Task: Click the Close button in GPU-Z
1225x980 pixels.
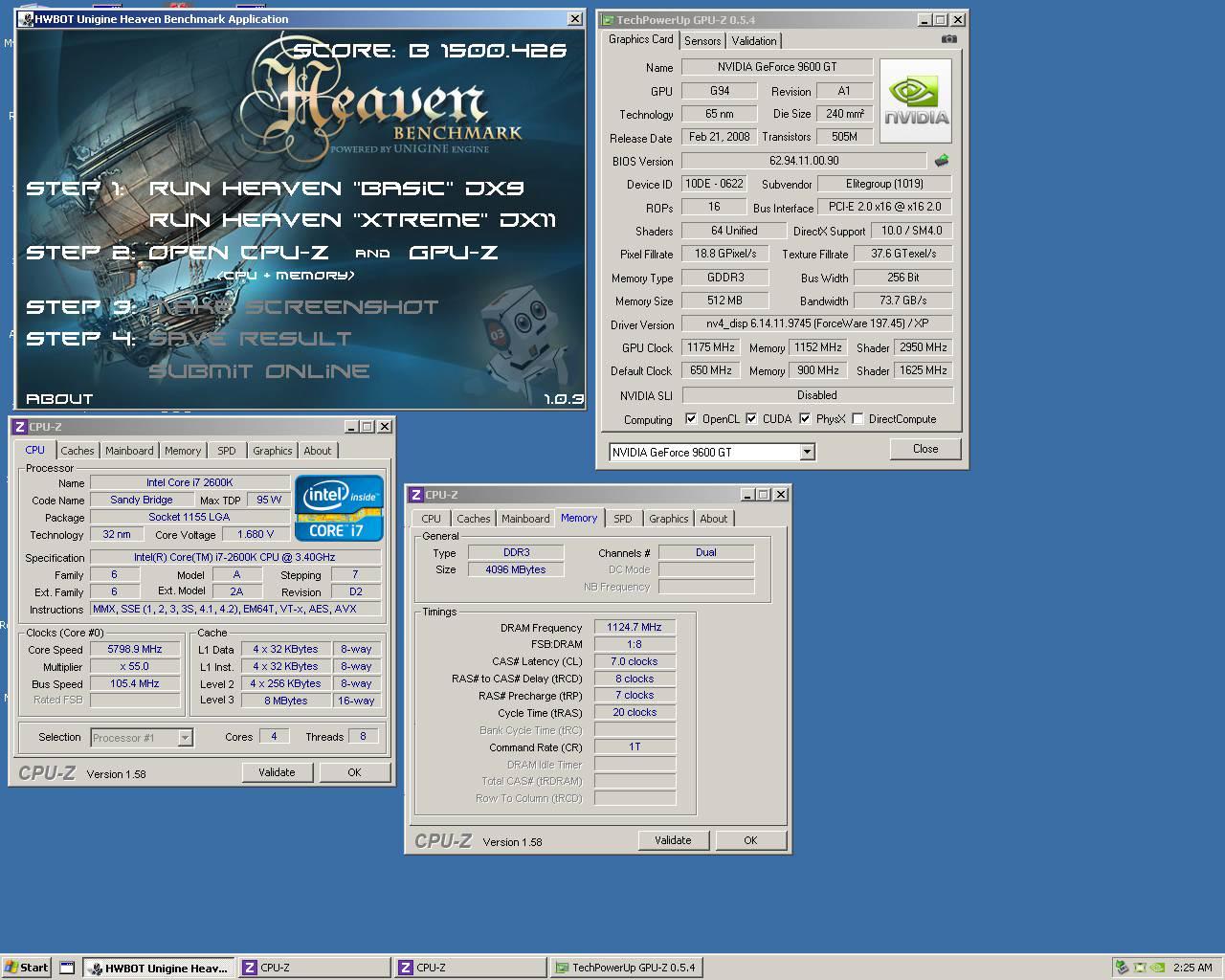Action: 925,449
